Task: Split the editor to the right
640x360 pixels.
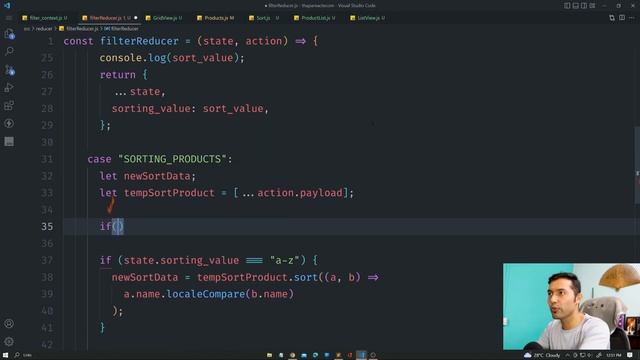Action: [x=622, y=18]
